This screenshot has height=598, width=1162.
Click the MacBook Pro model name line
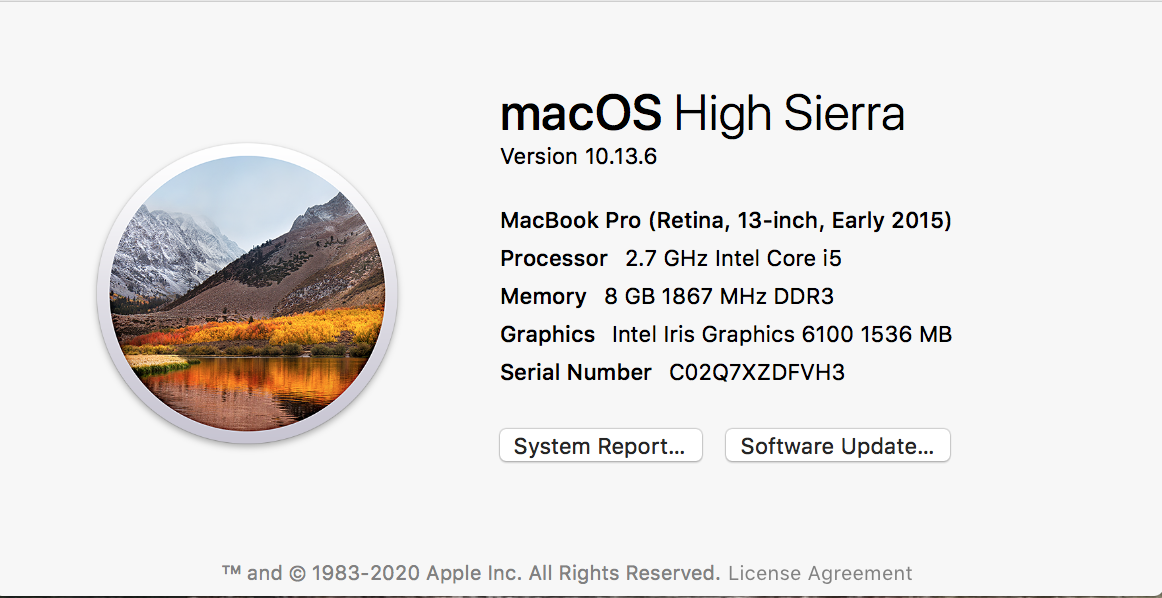pyautogui.click(x=725, y=220)
